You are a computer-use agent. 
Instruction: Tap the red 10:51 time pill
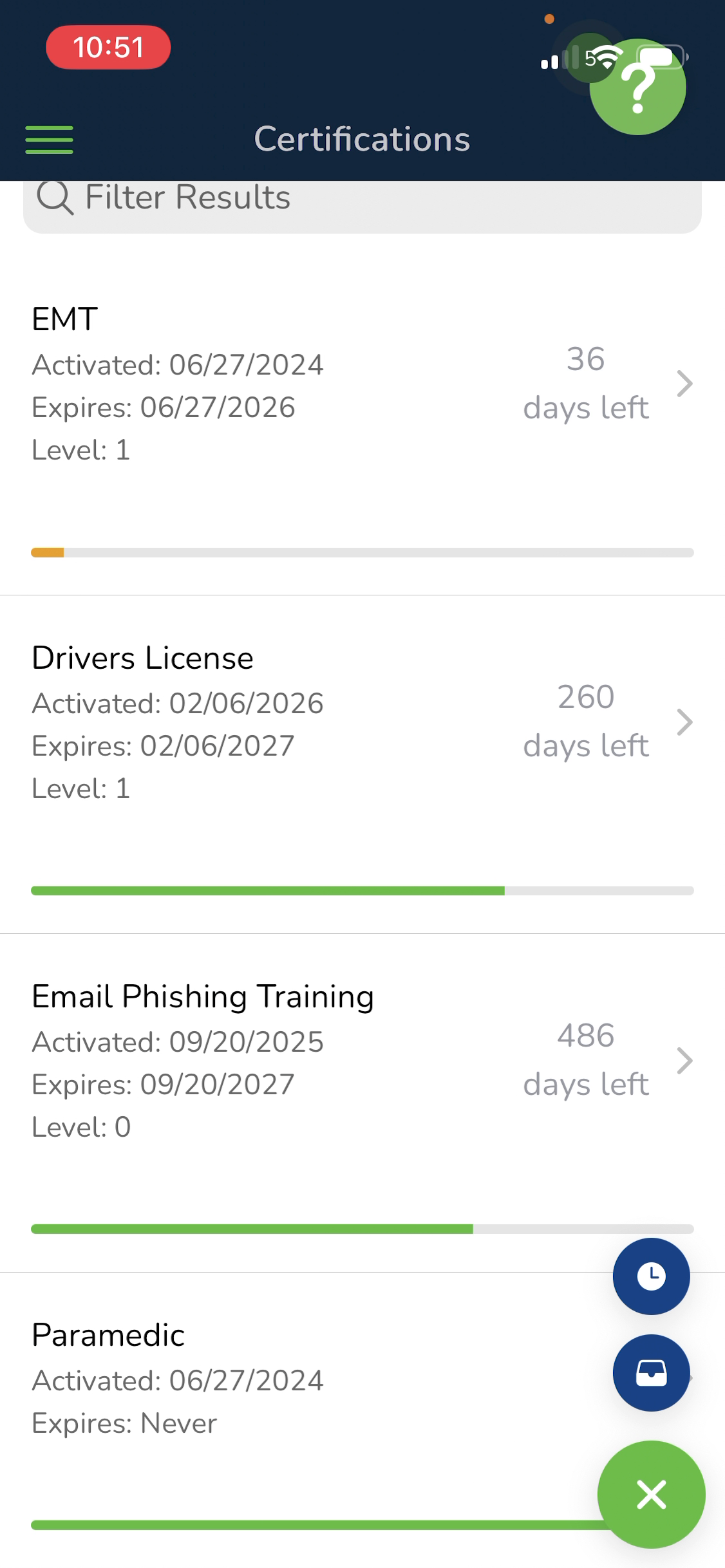pos(108,48)
